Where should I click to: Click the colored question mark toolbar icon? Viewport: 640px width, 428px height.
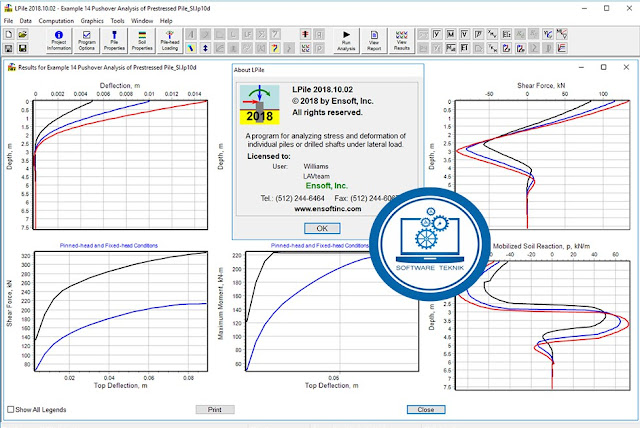coord(275,48)
